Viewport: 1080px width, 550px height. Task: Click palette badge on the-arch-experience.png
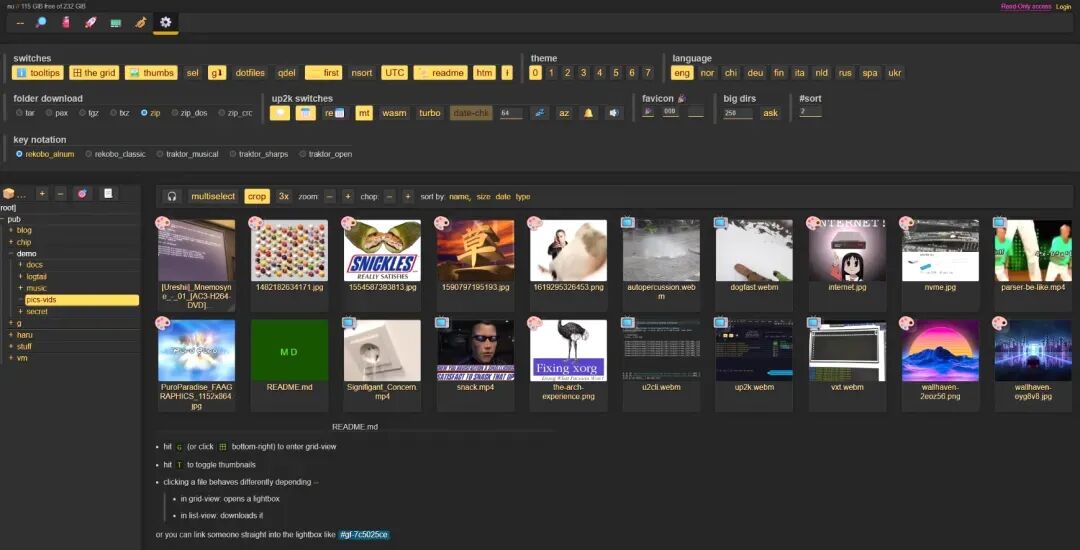(534, 322)
